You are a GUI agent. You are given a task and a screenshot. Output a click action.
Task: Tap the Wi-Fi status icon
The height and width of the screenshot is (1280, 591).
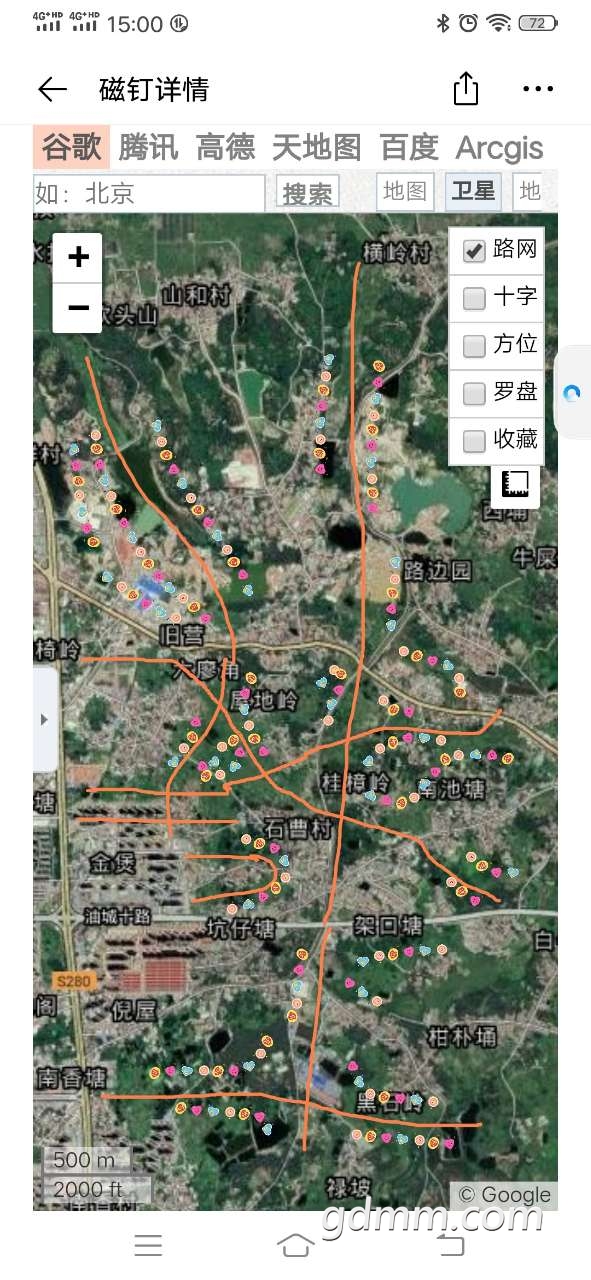coord(498,23)
